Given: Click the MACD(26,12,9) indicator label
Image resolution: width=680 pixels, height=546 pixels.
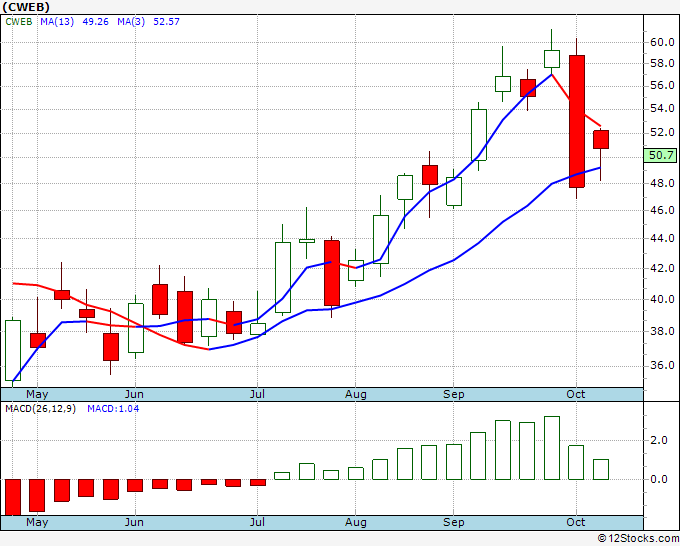Looking at the screenshot, I should click(x=40, y=409).
